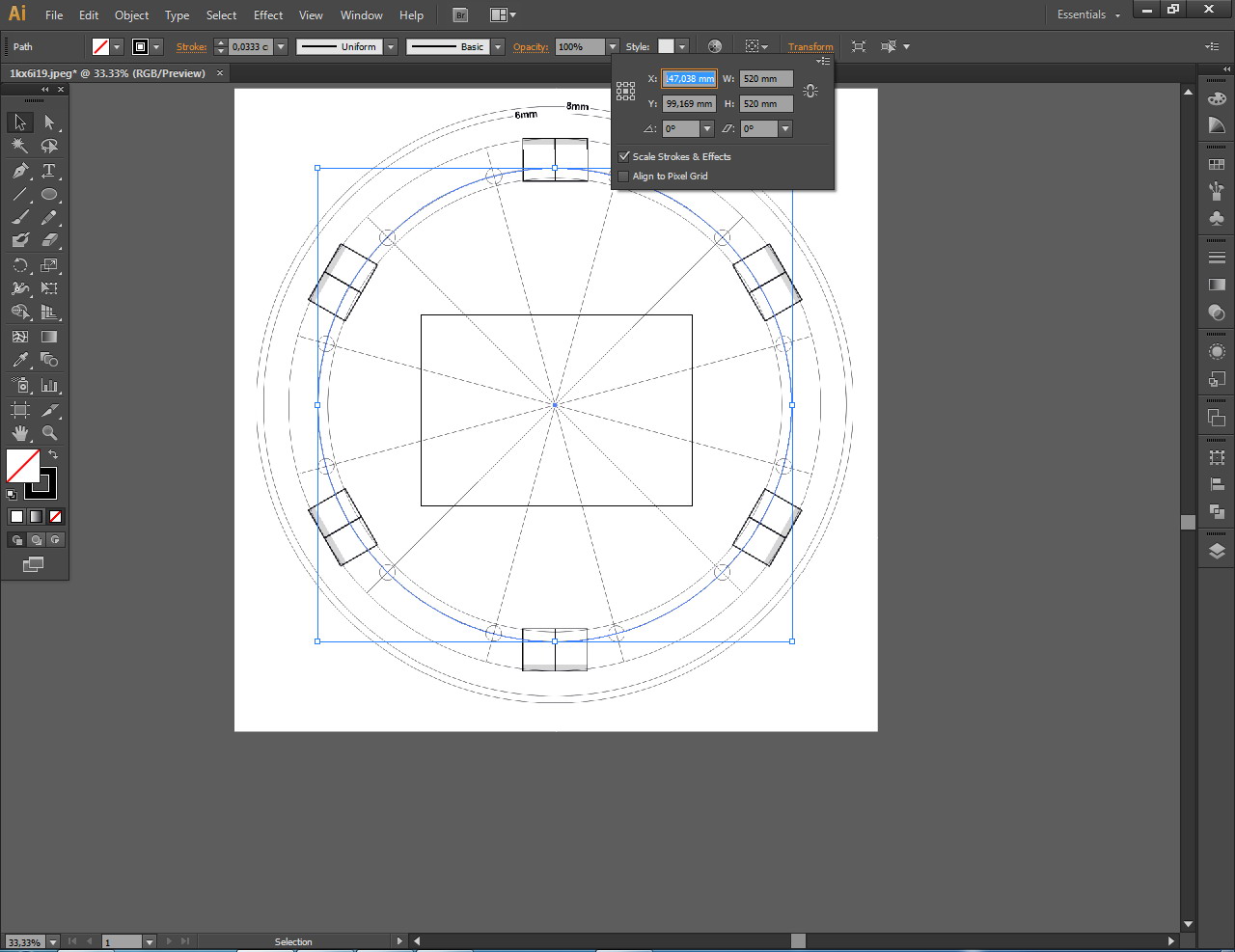1235x952 pixels.
Task: Open the Uniform stroke profile dropdown
Action: click(x=391, y=46)
